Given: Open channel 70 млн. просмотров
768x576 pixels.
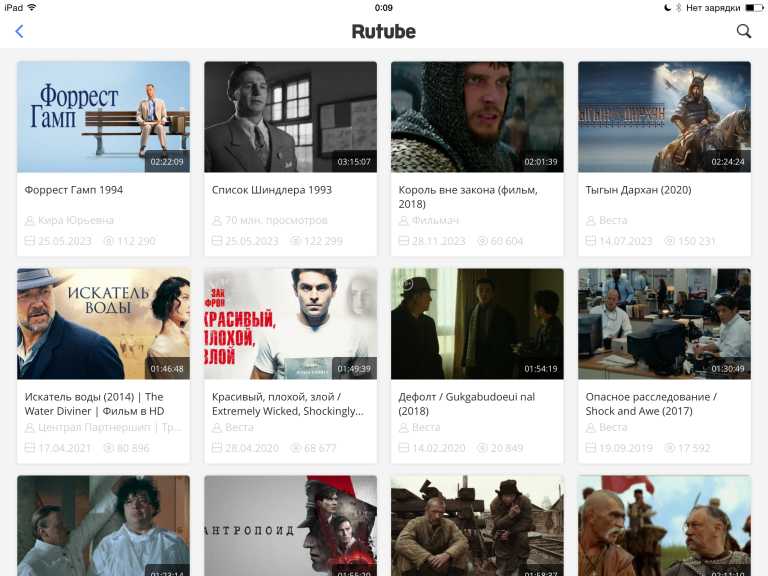Looking at the screenshot, I should (276, 220).
